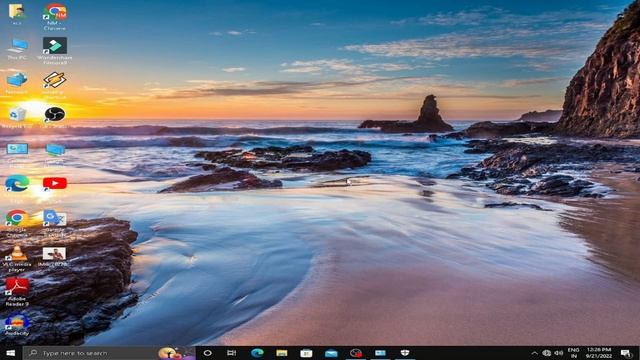Image resolution: width=640 pixels, height=360 pixels.
Task: Open the Mail app from the taskbar
Action: [331, 353]
